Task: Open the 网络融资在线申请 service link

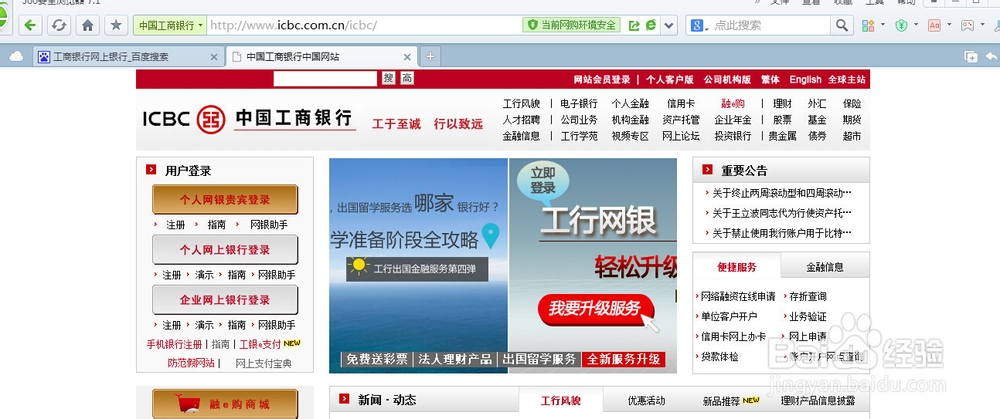Action: tap(738, 296)
